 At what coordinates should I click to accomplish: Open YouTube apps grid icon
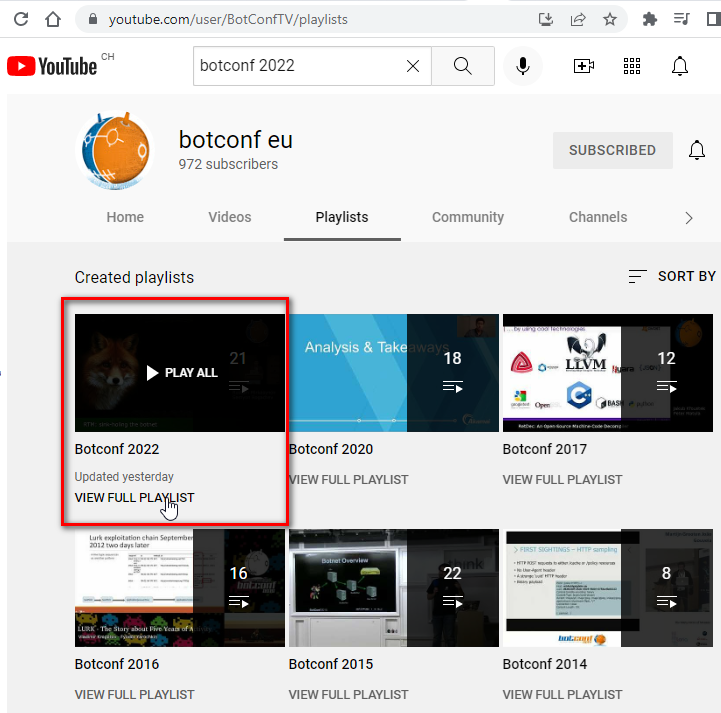(632, 66)
